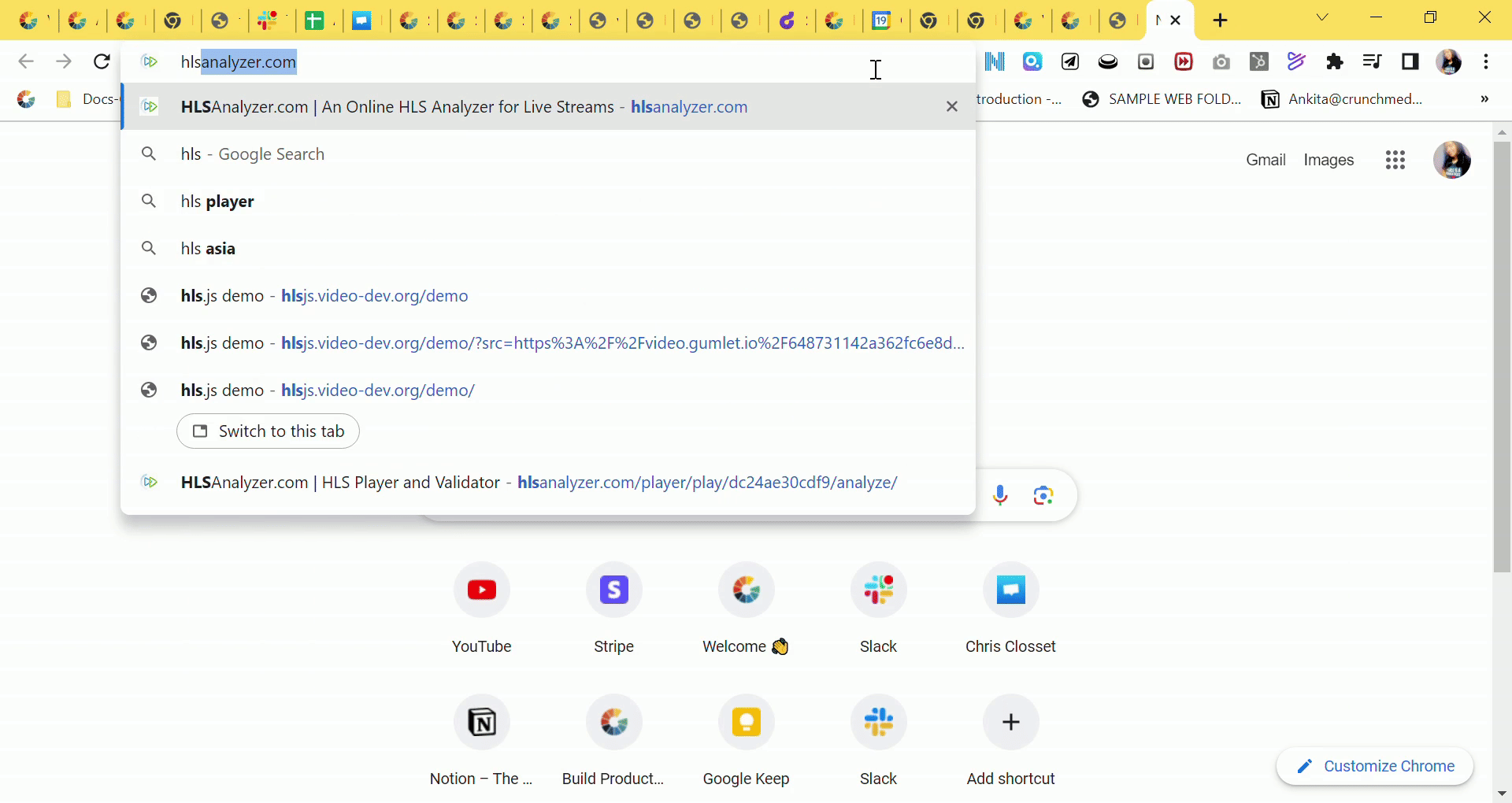Expand the hidden bookmarks chevron
Screen dimensions: 1512x803
1484,99
